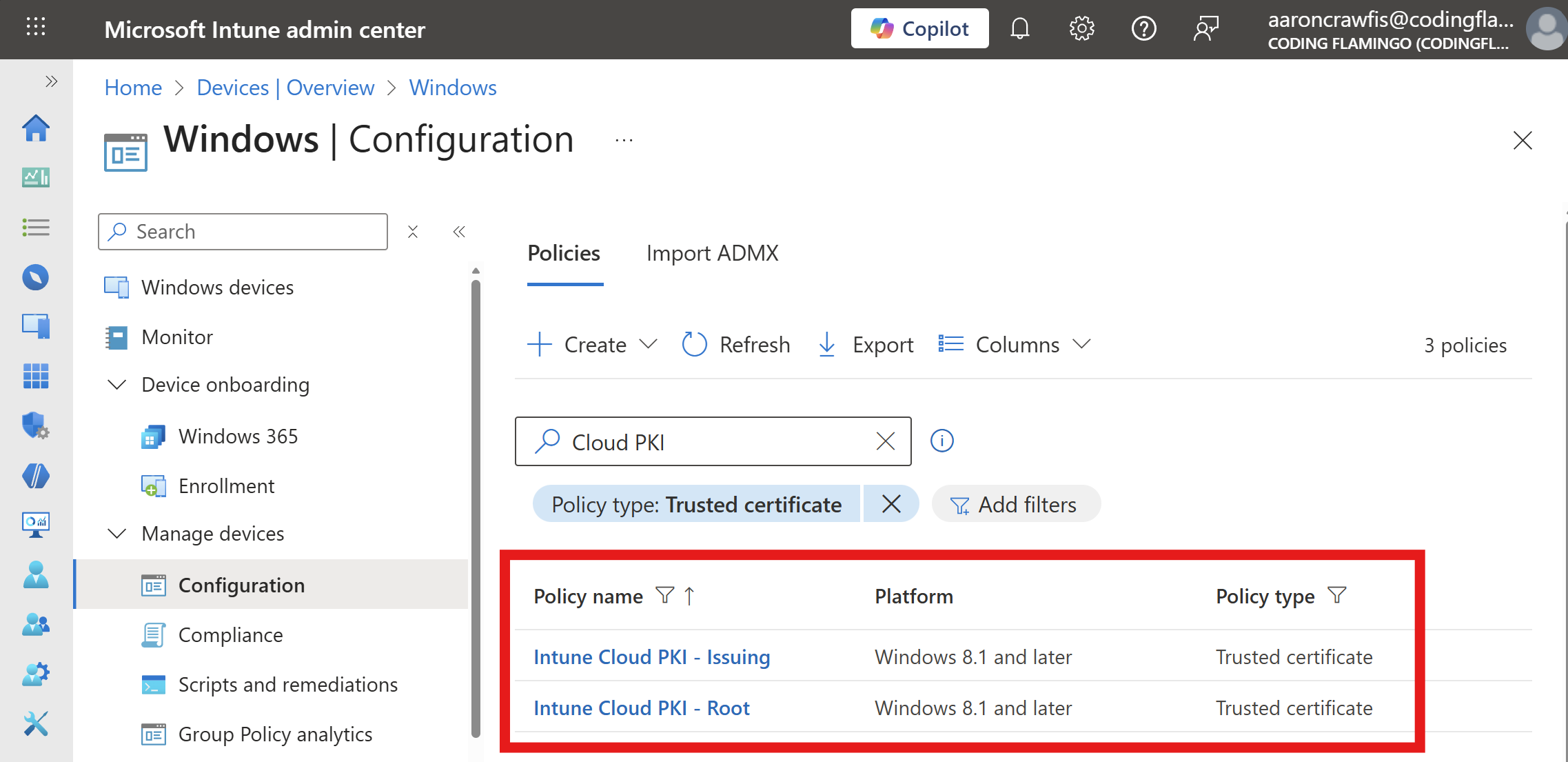Screen dimensions: 1568x762
Task: Launch Copilot from the top bar
Action: click(x=919, y=28)
